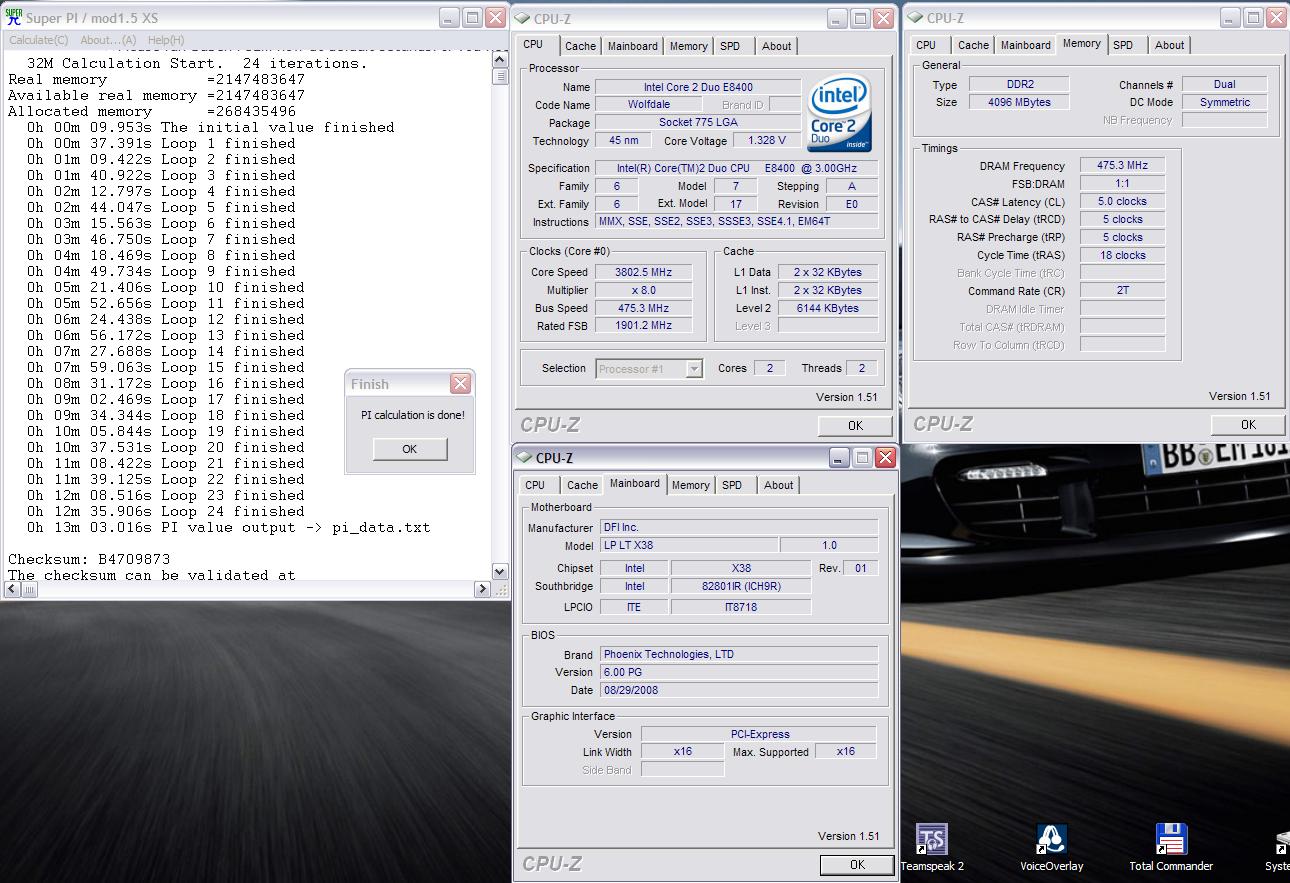Click the Multiplier x 8.0 value

[x=645, y=290]
